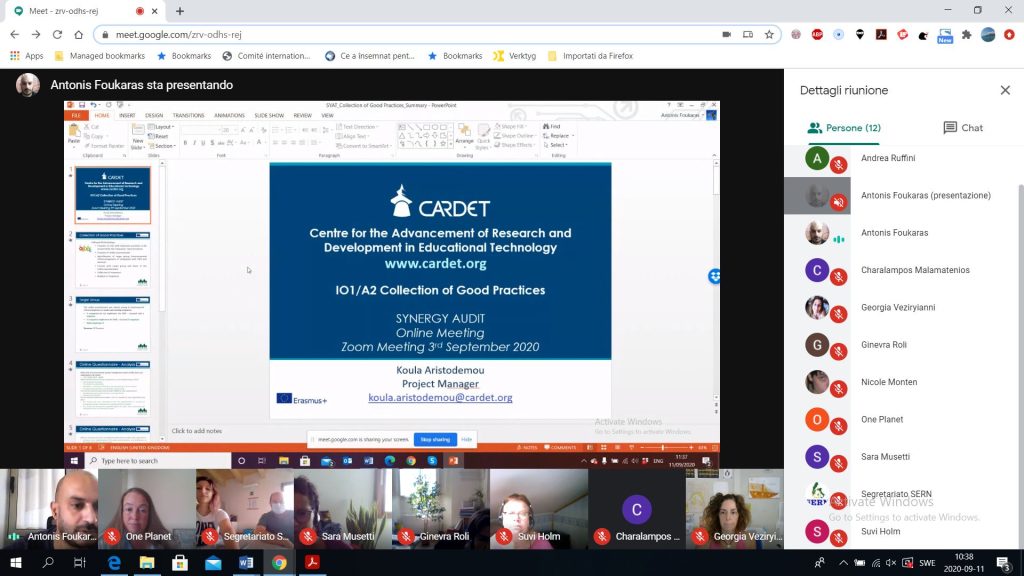Screen dimensions: 1024x576
Task: Open a new browser tab with plus
Action: [x=180, y=11]
